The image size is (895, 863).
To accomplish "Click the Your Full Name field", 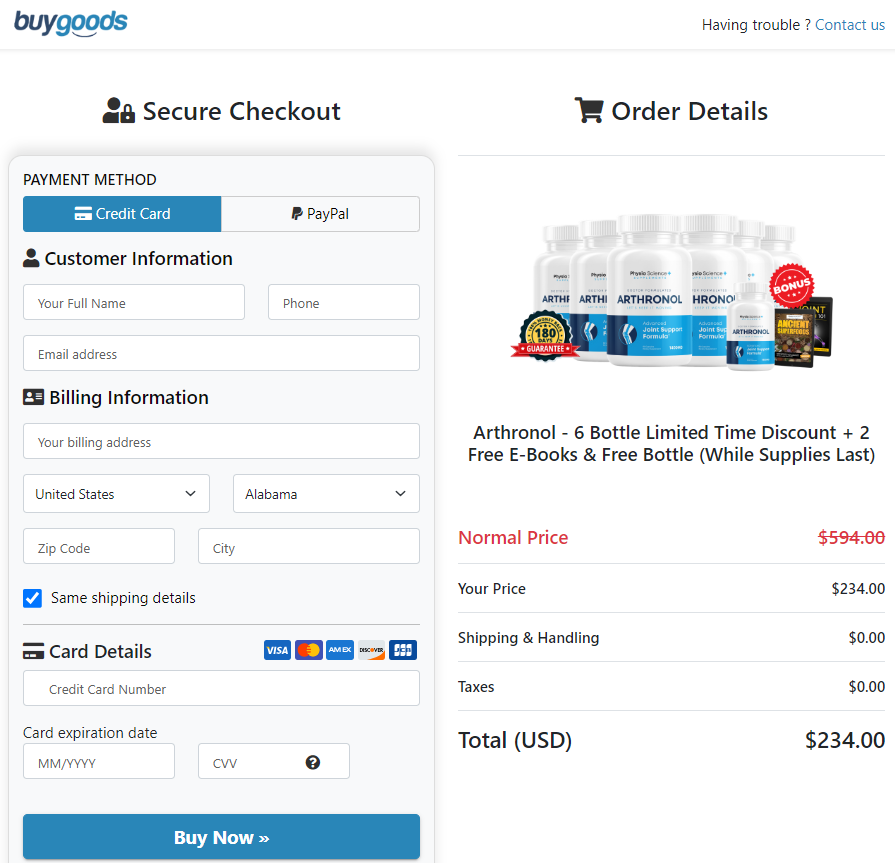I will click(x=134, y=302).
